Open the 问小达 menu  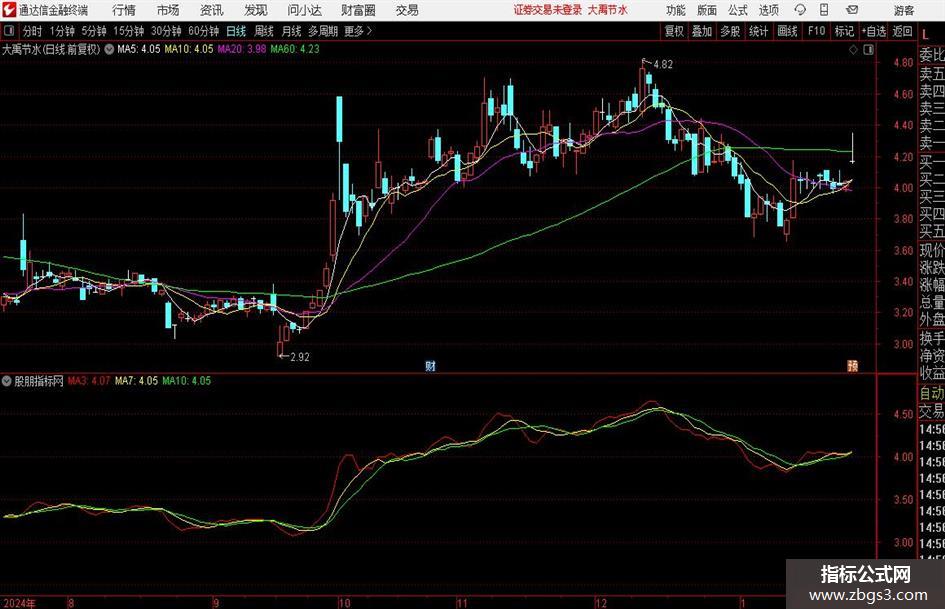coord(304,10)
